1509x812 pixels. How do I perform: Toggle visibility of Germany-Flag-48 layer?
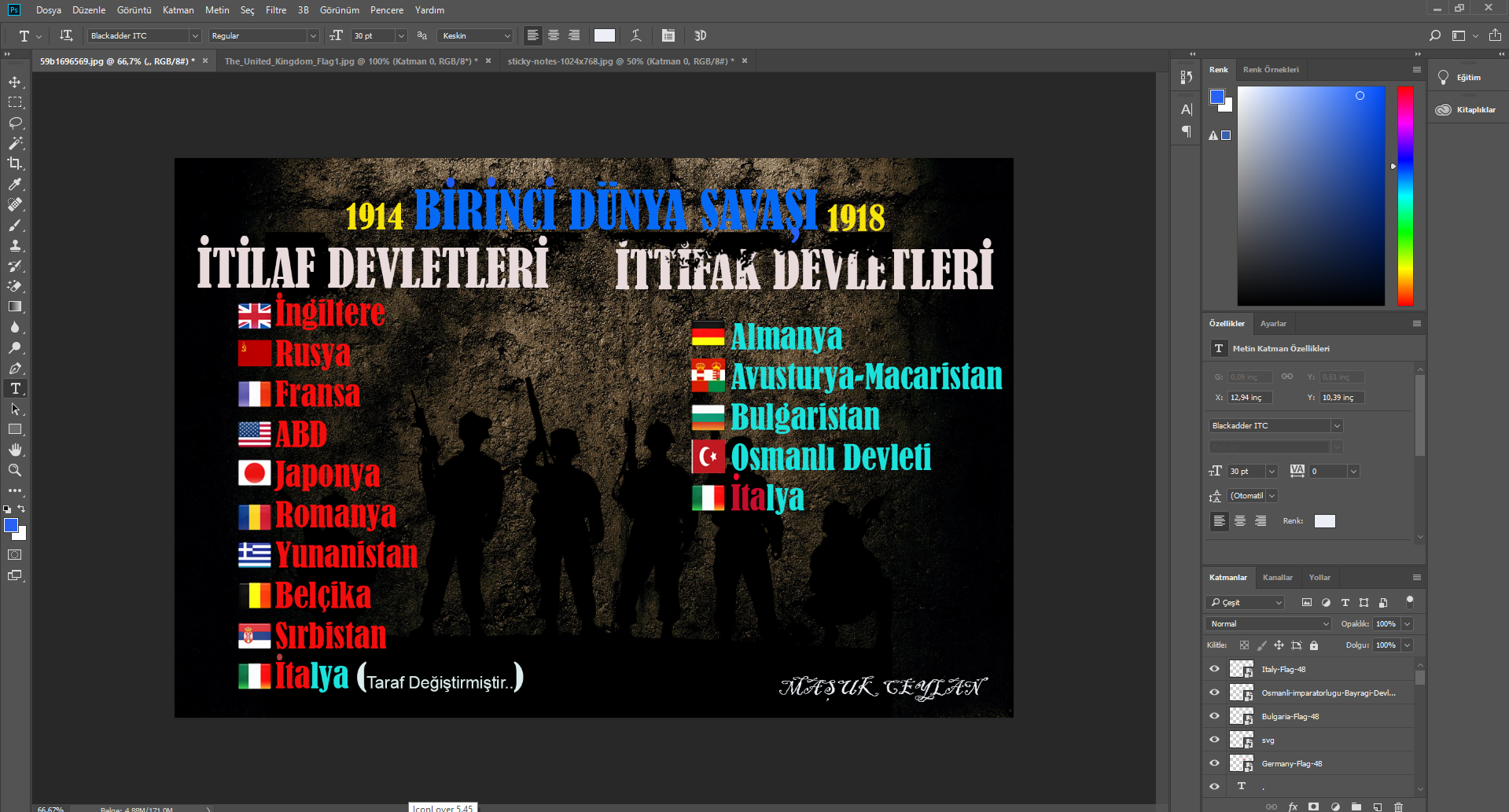coord(1214,763)
